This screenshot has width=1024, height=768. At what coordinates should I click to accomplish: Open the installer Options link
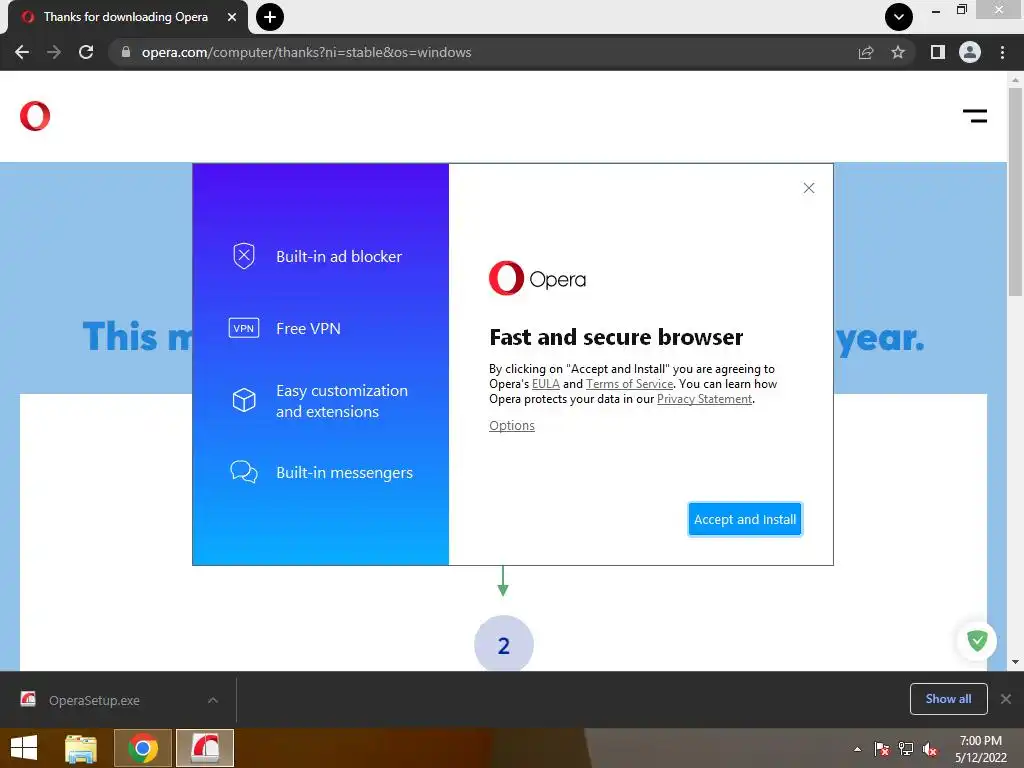(x=512, y=425)
